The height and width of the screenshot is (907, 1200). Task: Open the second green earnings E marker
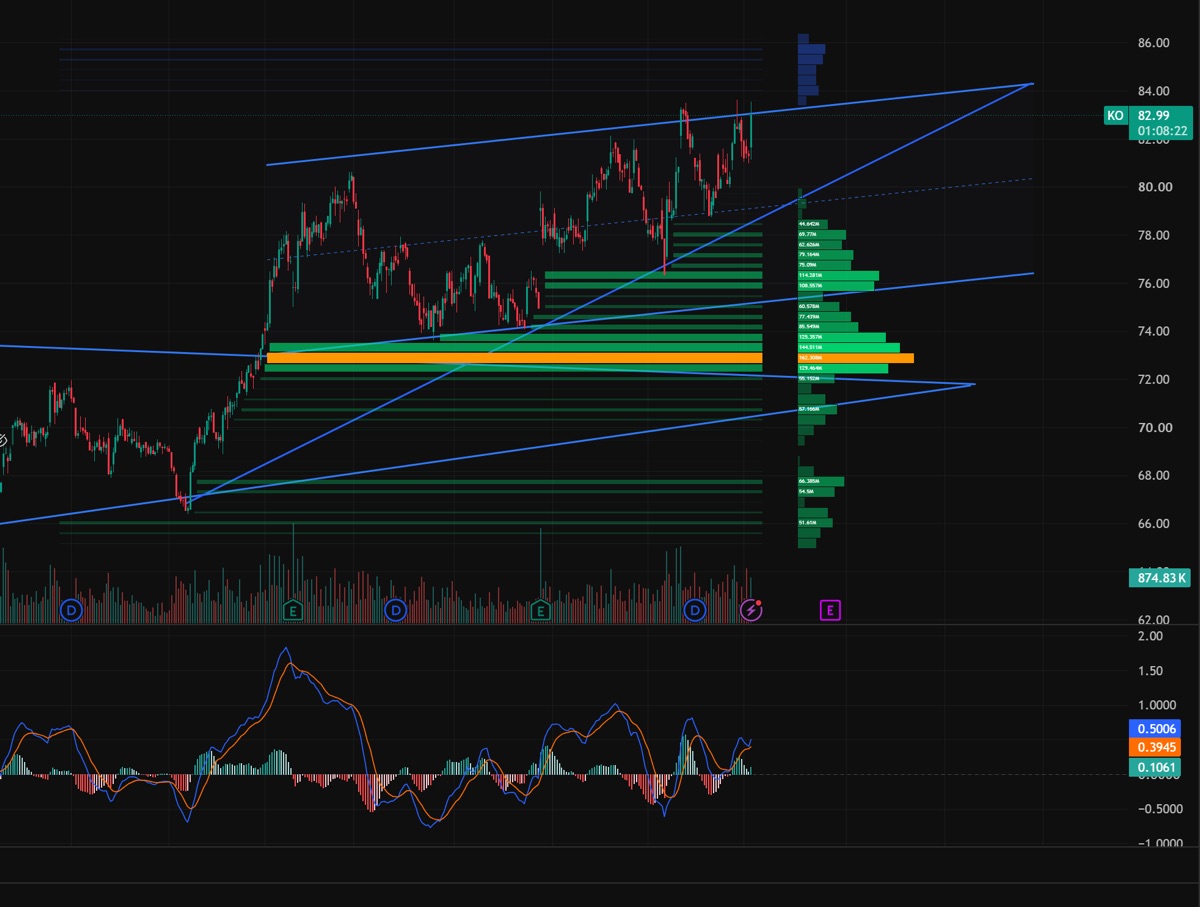[x=540, y=609]
